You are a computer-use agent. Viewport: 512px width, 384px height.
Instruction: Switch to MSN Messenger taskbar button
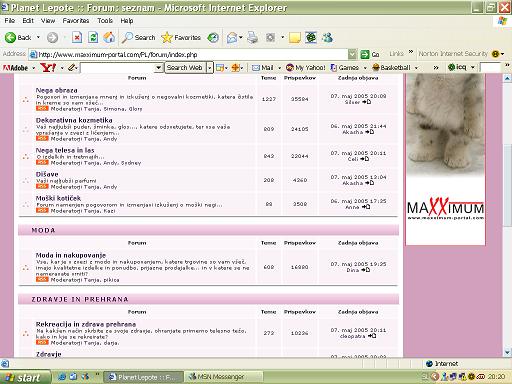point(223,377)
